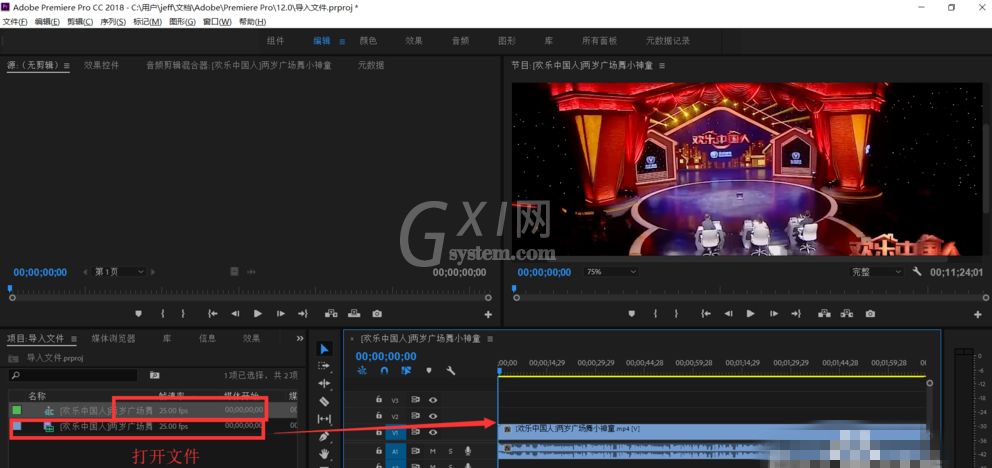The image size is (992, 468).
Task: Open Source panel 源 menu icon
Action: tap(66, 65)
